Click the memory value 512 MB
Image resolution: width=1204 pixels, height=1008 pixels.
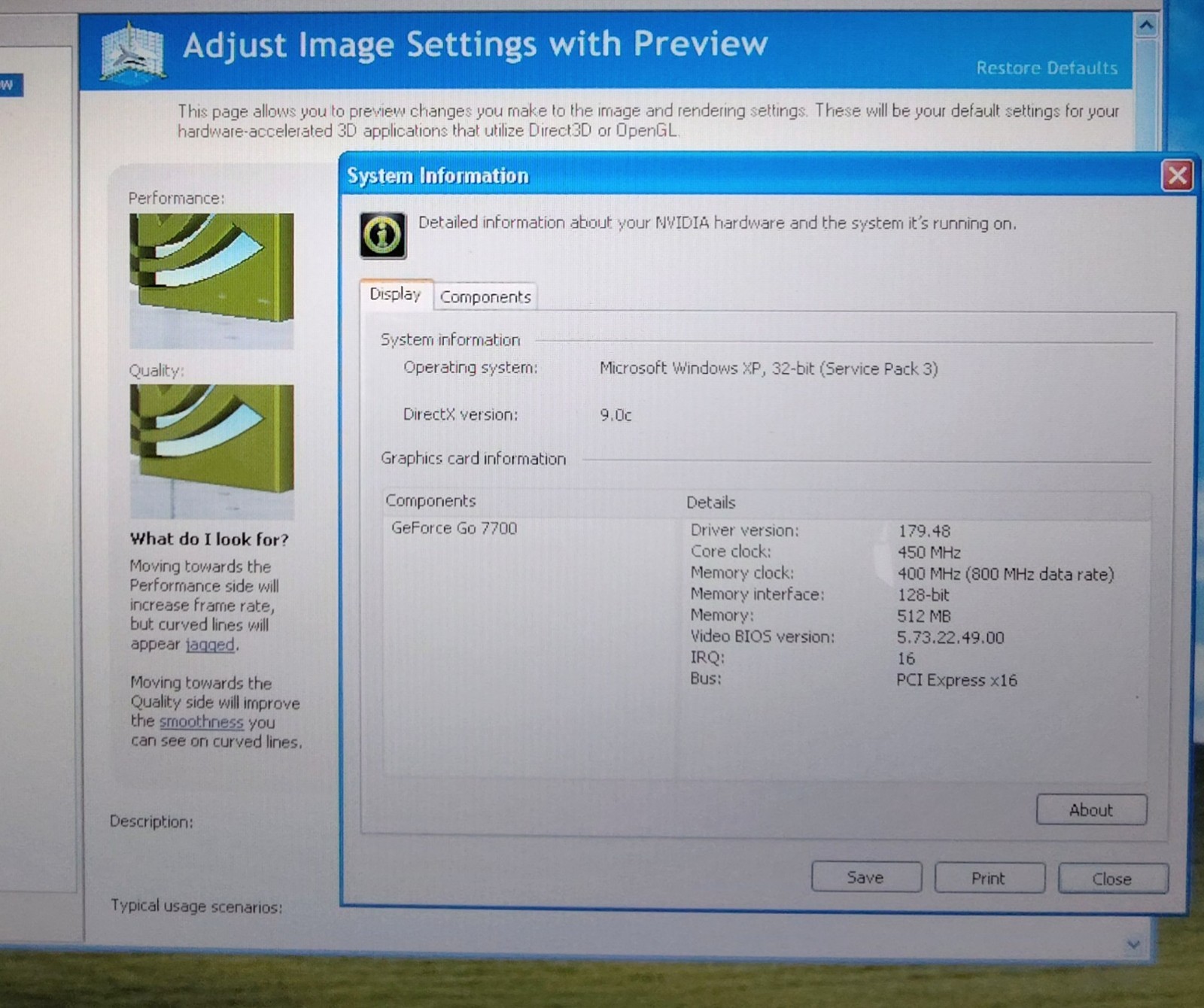924,616
